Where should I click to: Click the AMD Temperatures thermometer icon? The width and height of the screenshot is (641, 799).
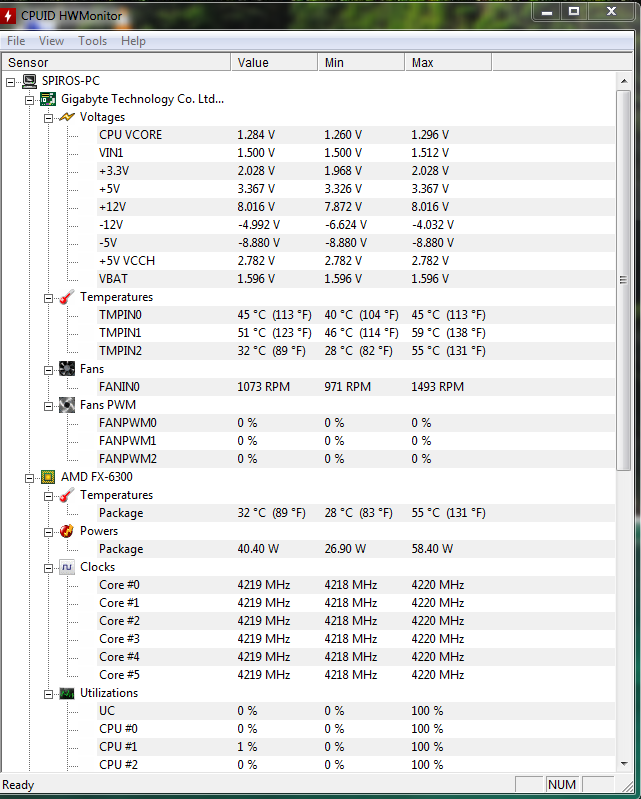coord(67,495)
